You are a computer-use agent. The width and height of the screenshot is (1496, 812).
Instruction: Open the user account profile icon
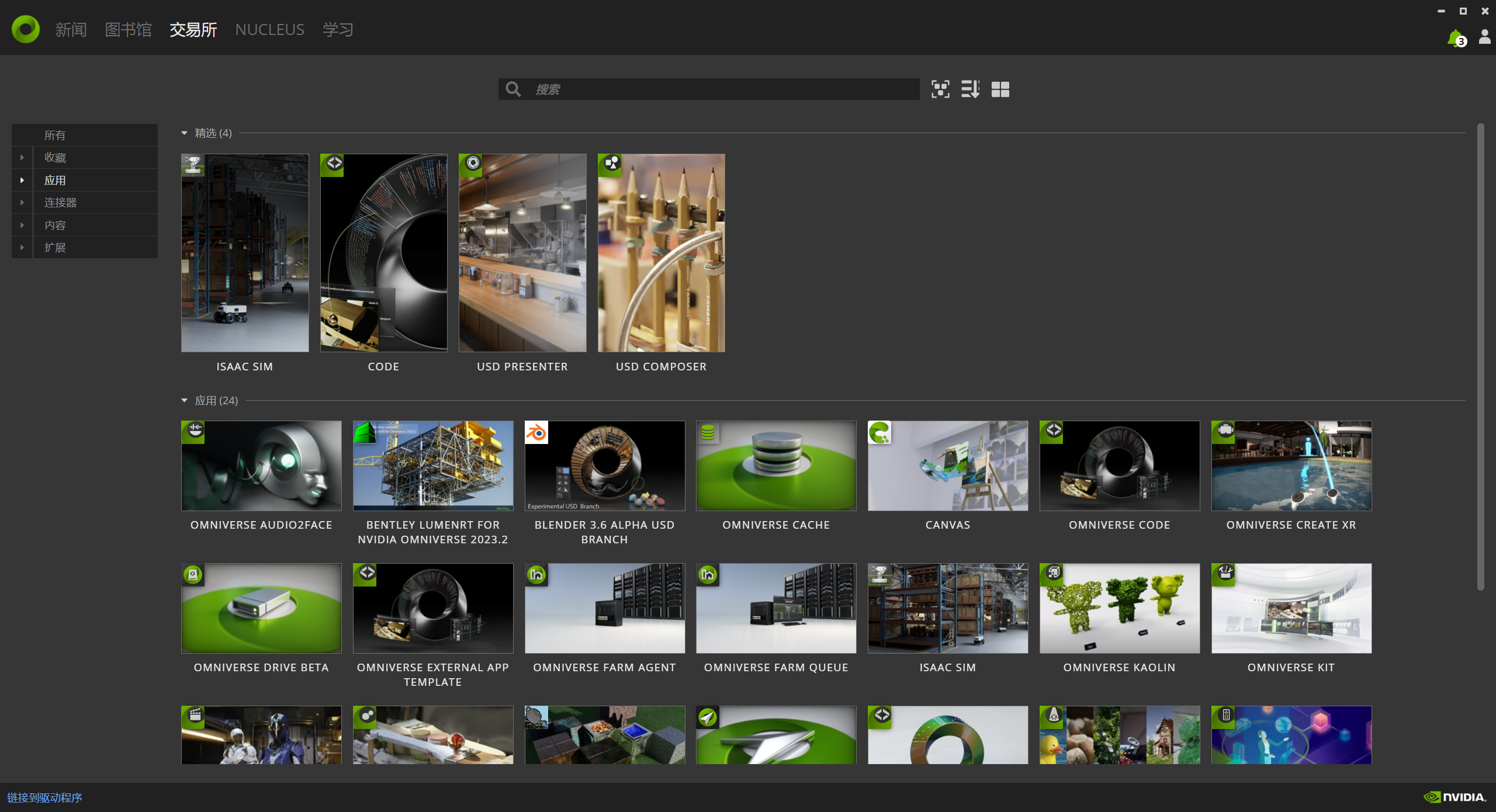pyautogui.click(x=1484, y=37)
